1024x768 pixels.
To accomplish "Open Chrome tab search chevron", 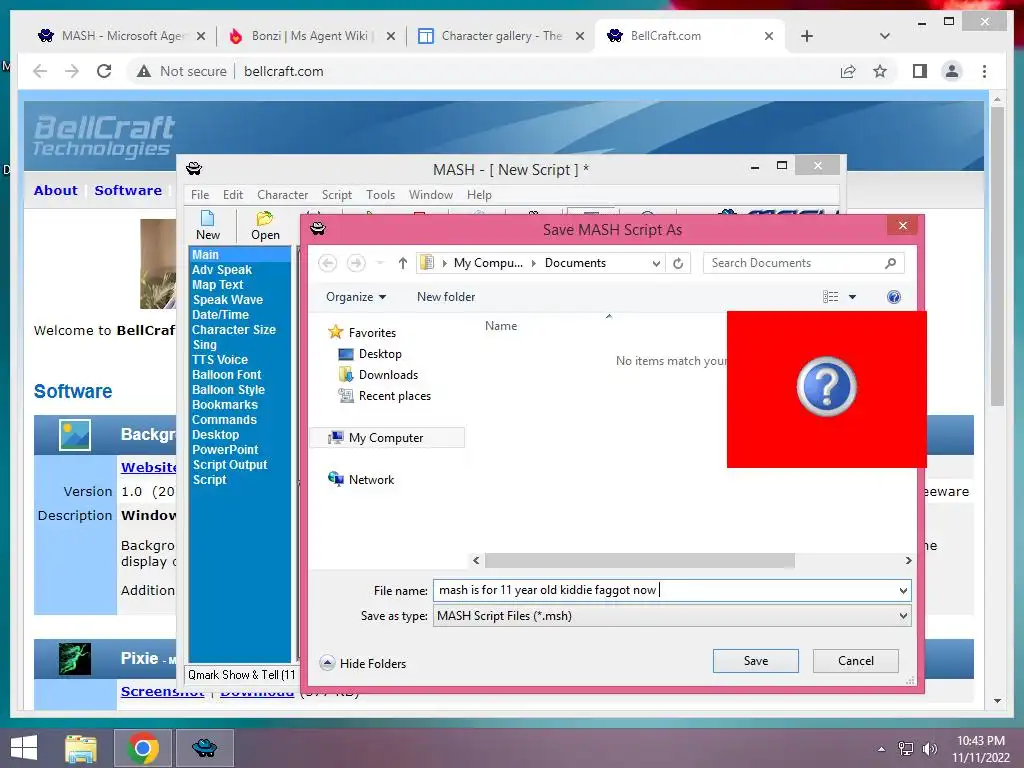I will pos(885,36).
